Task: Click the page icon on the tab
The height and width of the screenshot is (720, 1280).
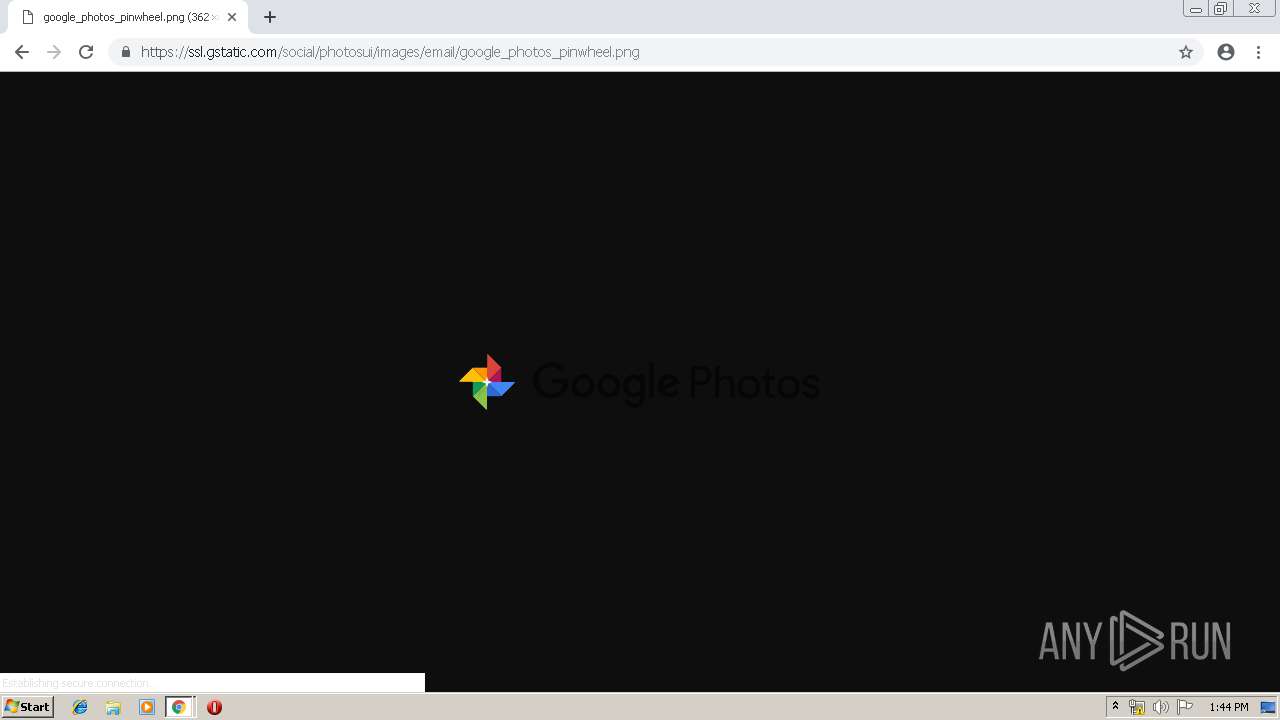Action: click(28, 17)
